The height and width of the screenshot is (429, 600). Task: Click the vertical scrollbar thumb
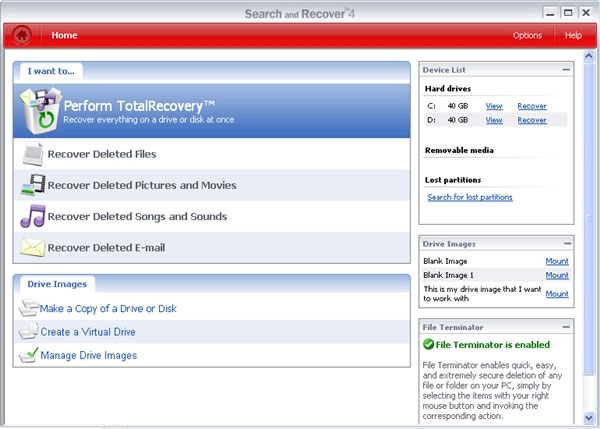click(x=589, y=218)
